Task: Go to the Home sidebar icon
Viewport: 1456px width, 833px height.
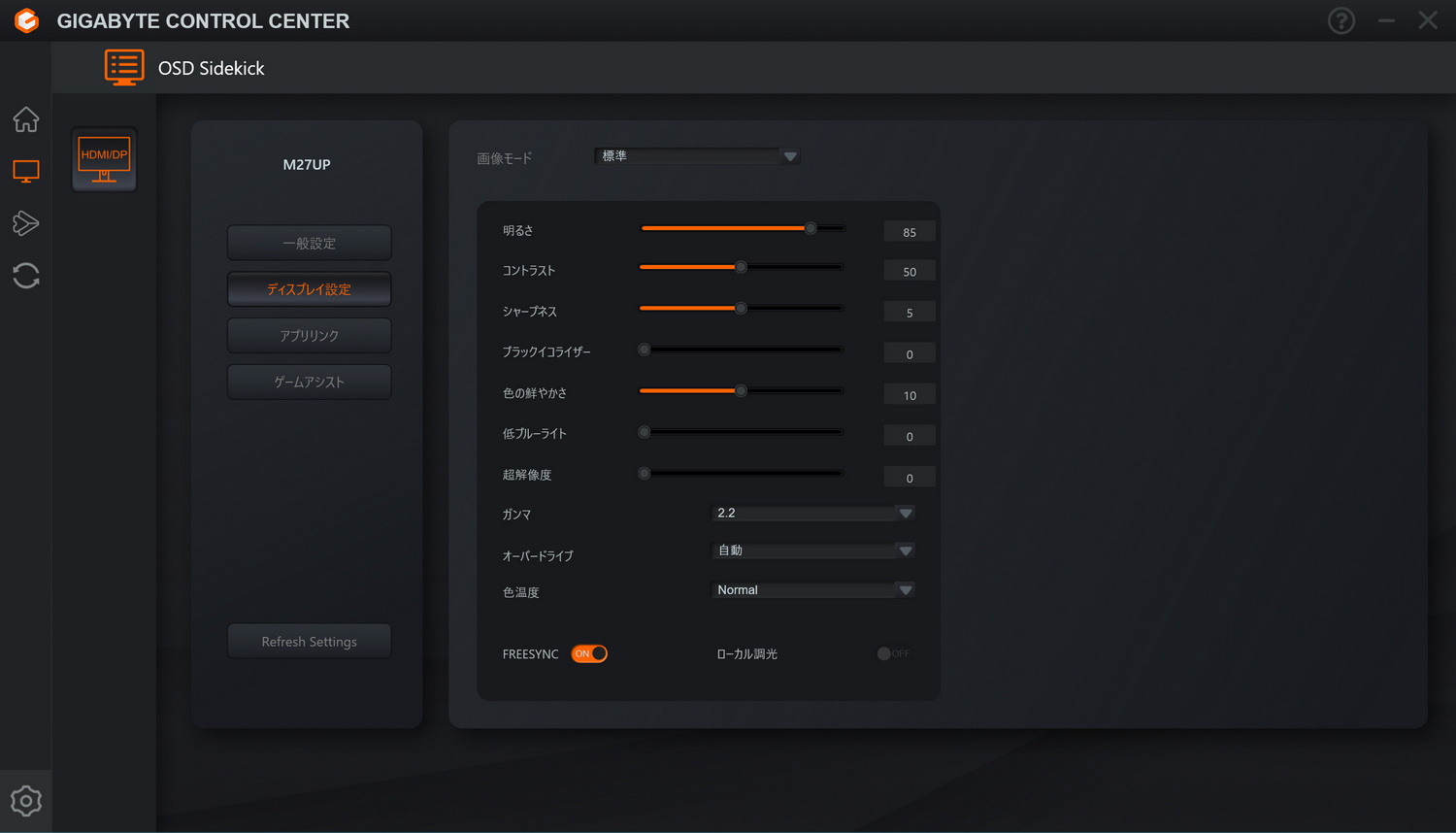Action: pyautogui.click(x=26, y=119)
